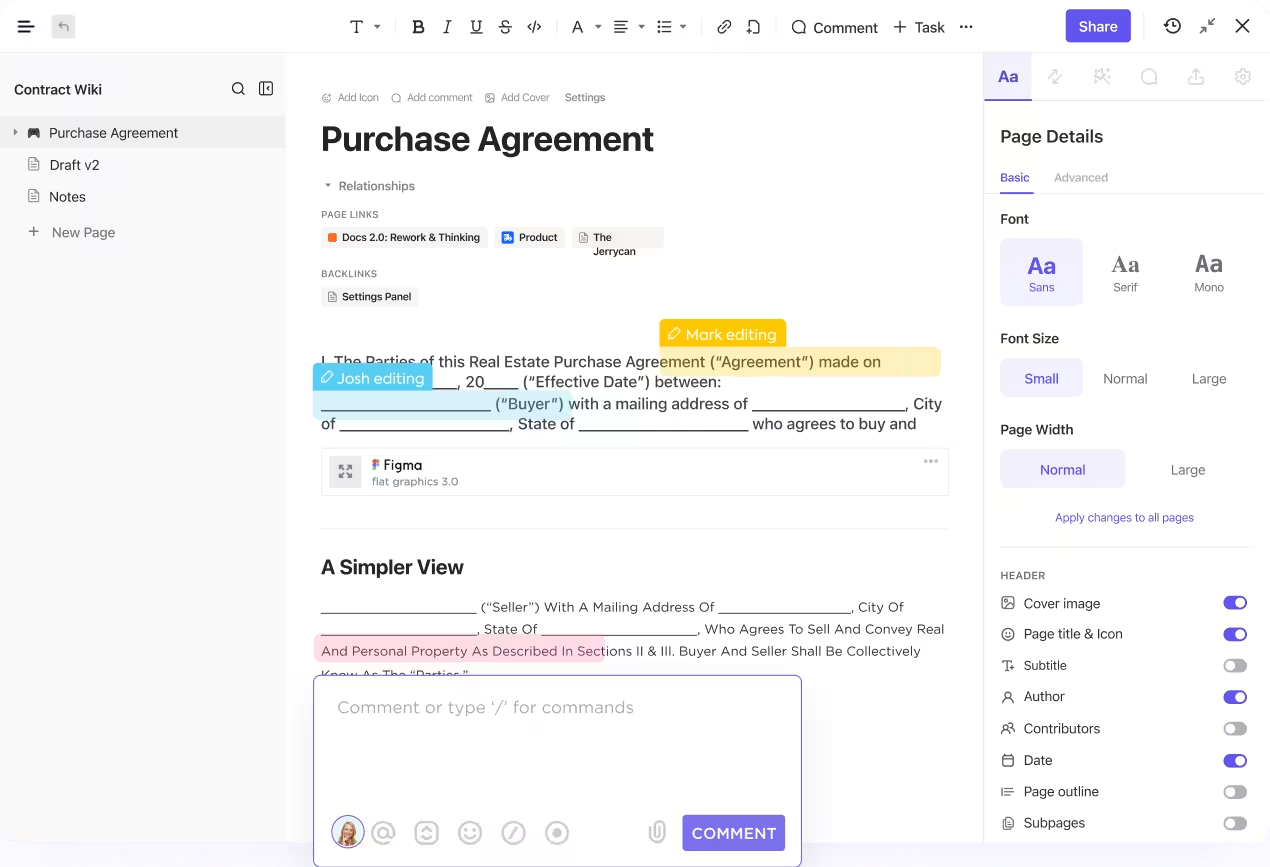Switch to the Advanced tab
The image size is (1270, 867).
click(1080, 177)
